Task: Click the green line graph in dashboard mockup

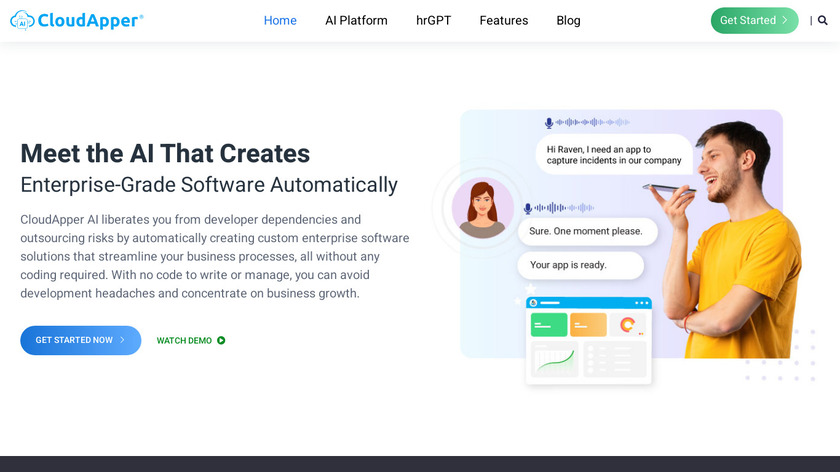Action: tap(554, 359)
